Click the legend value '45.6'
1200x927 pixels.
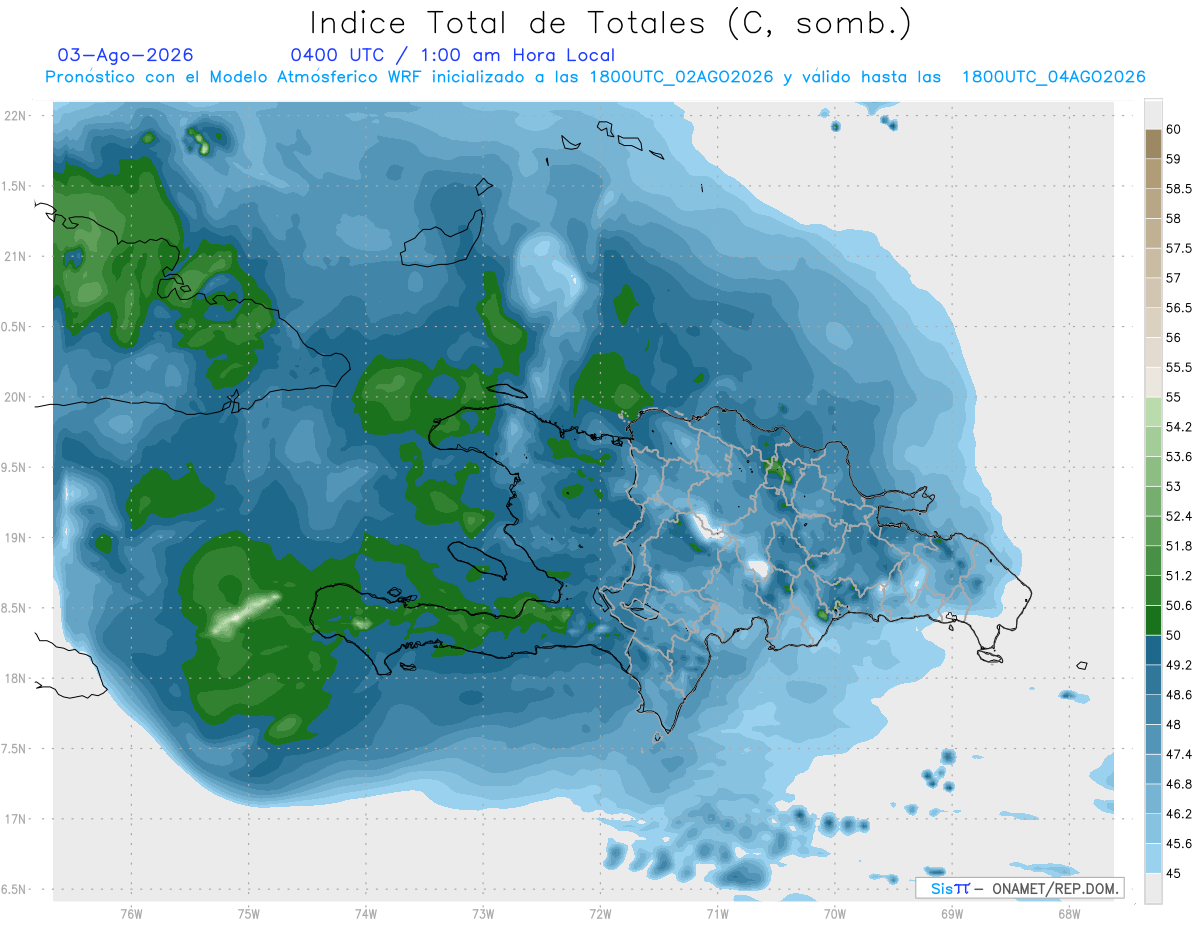pyautogui.click(x=1180, y=844)
